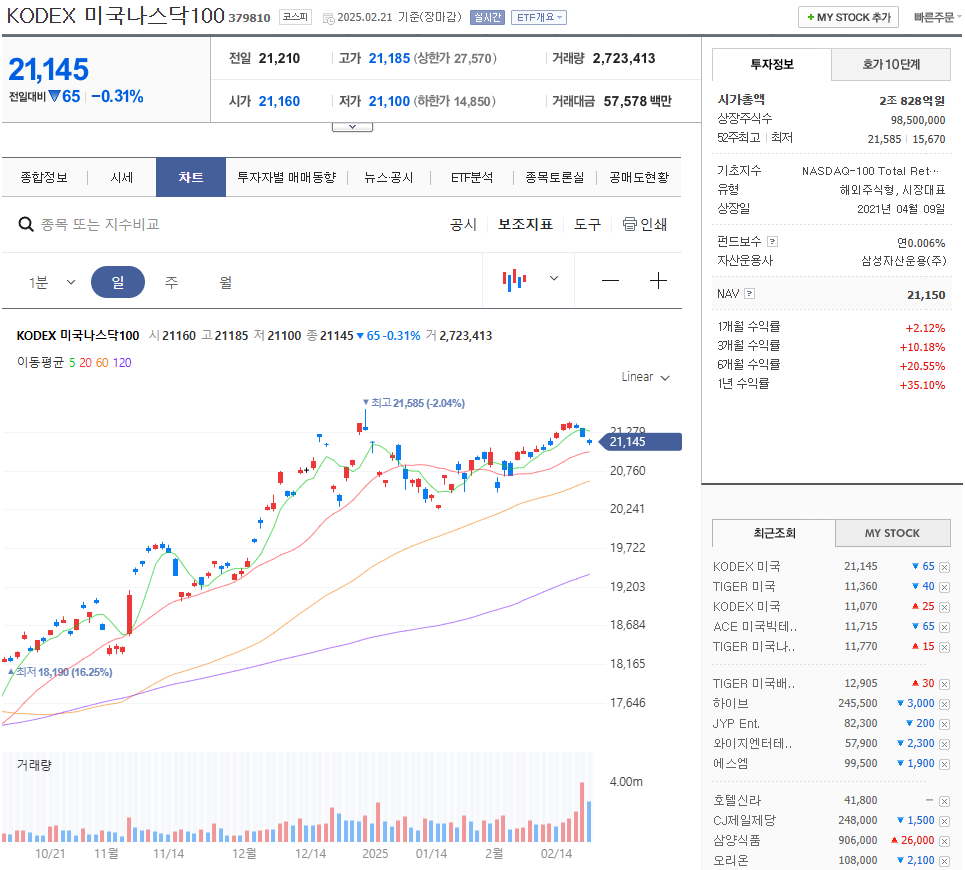Zoom in the chart with the plus icon
Viewport: 965px width, 870px height.
click(658, 281)
